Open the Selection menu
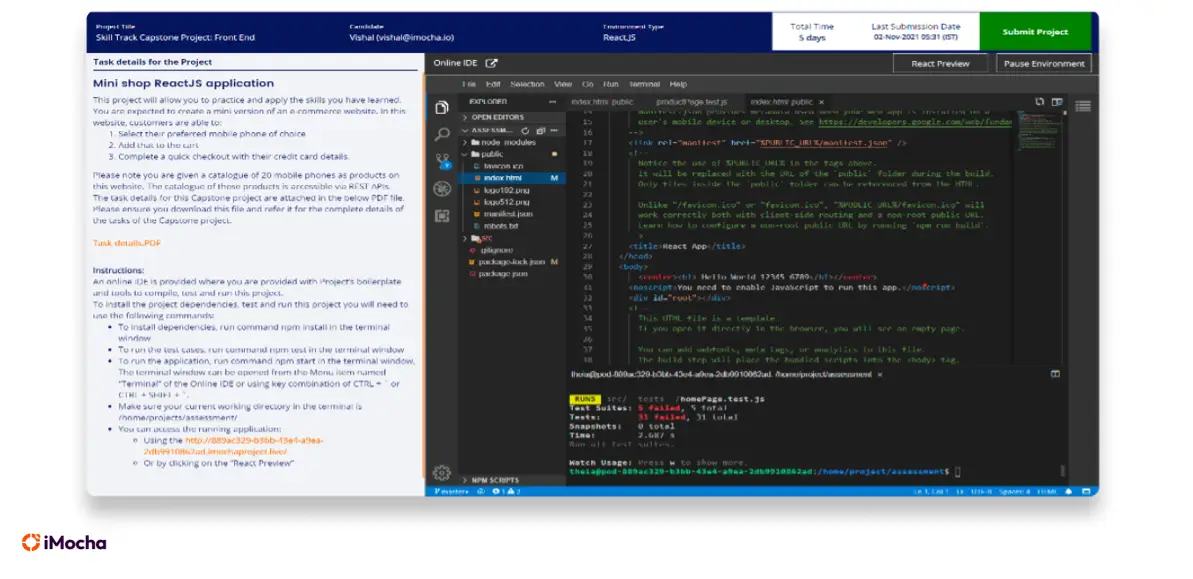This screenshot has height=579, width=1193. coord(527,84)
